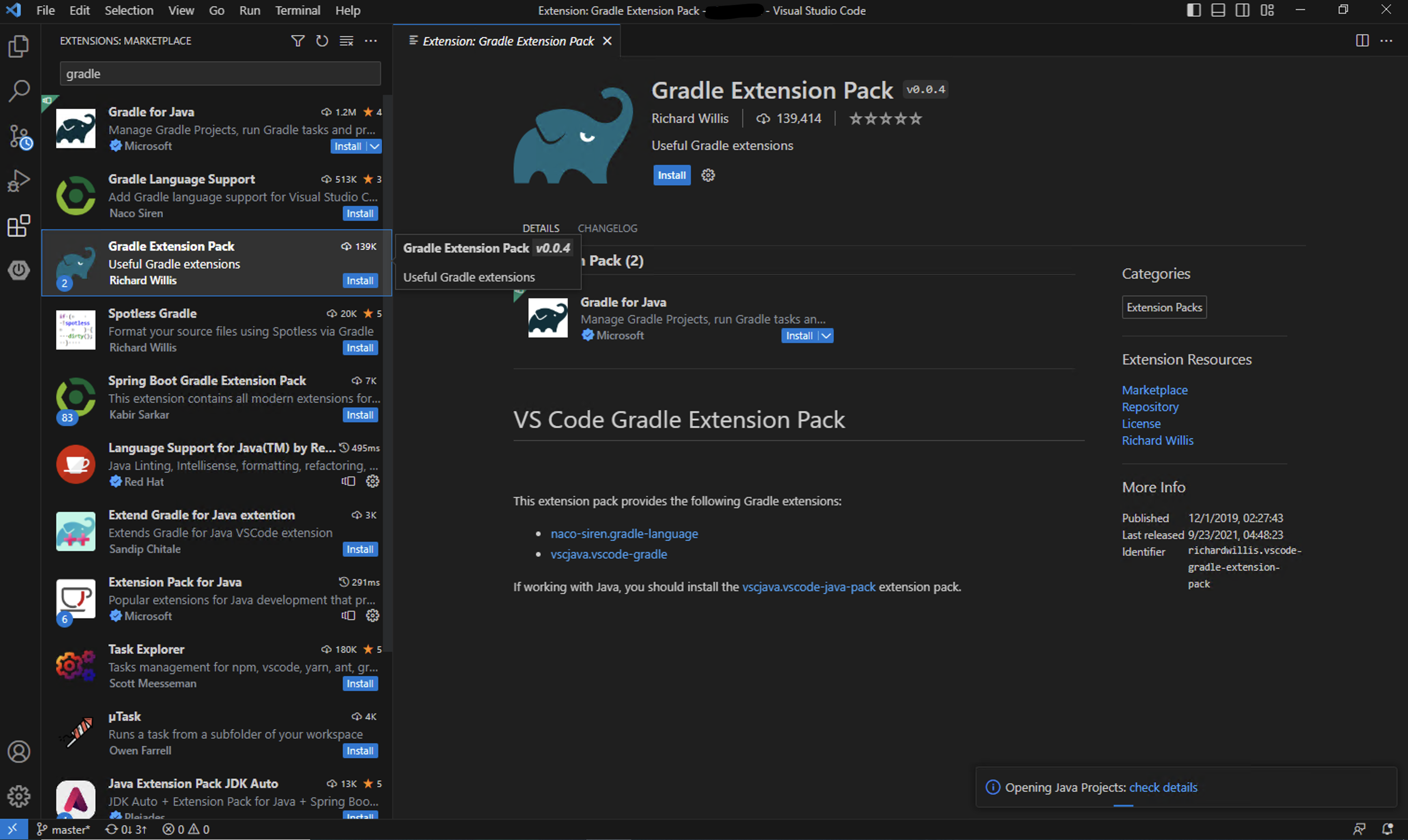Click the master branch in status bar
The image size is (1408, 840).
click(63, 829)
